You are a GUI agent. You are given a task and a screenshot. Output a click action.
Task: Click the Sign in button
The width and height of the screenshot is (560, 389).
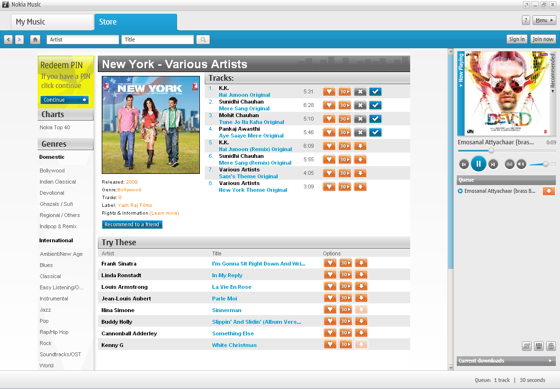(x=516, y=39)
